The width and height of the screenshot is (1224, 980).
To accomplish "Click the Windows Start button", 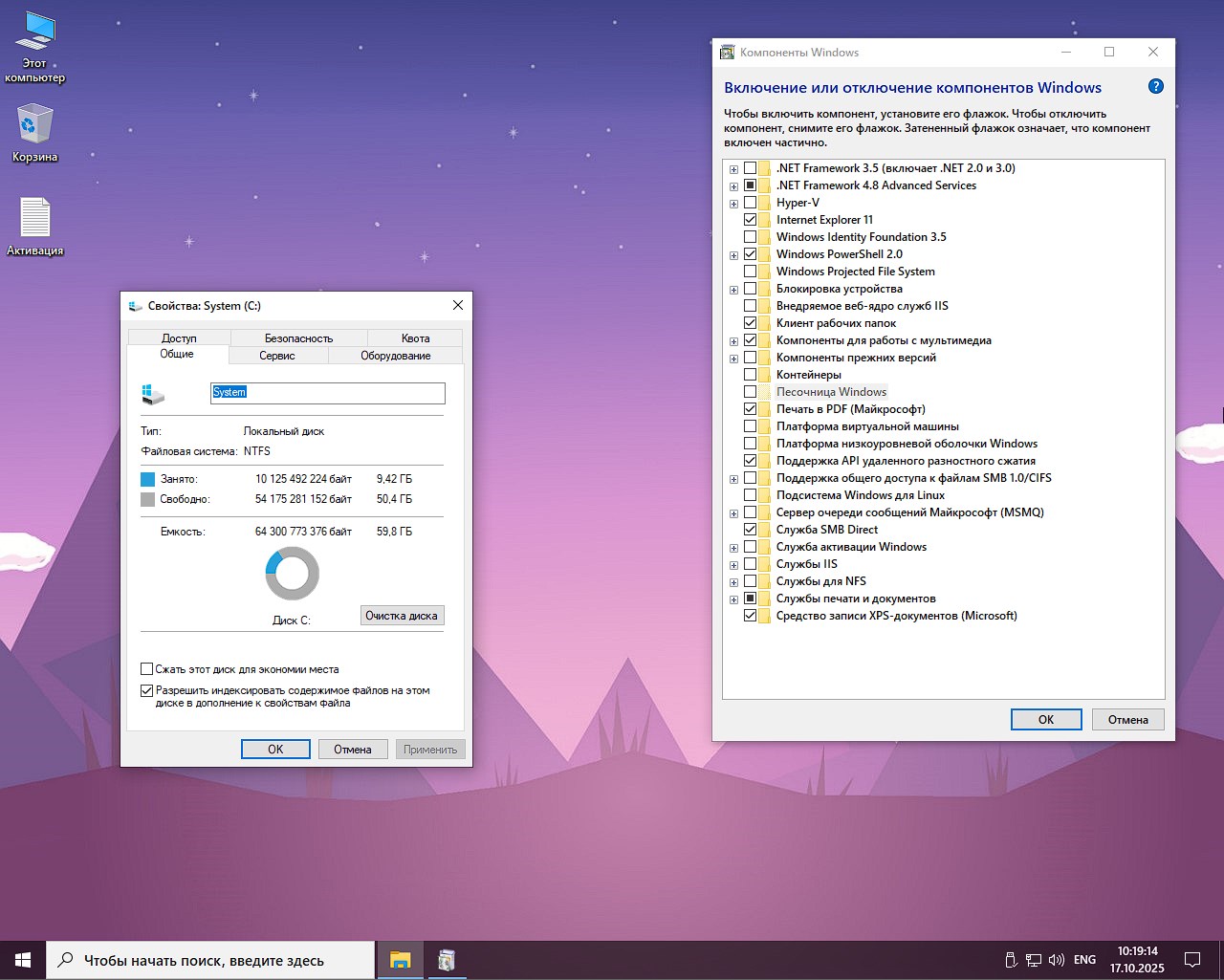I will [x=23, y=960].
